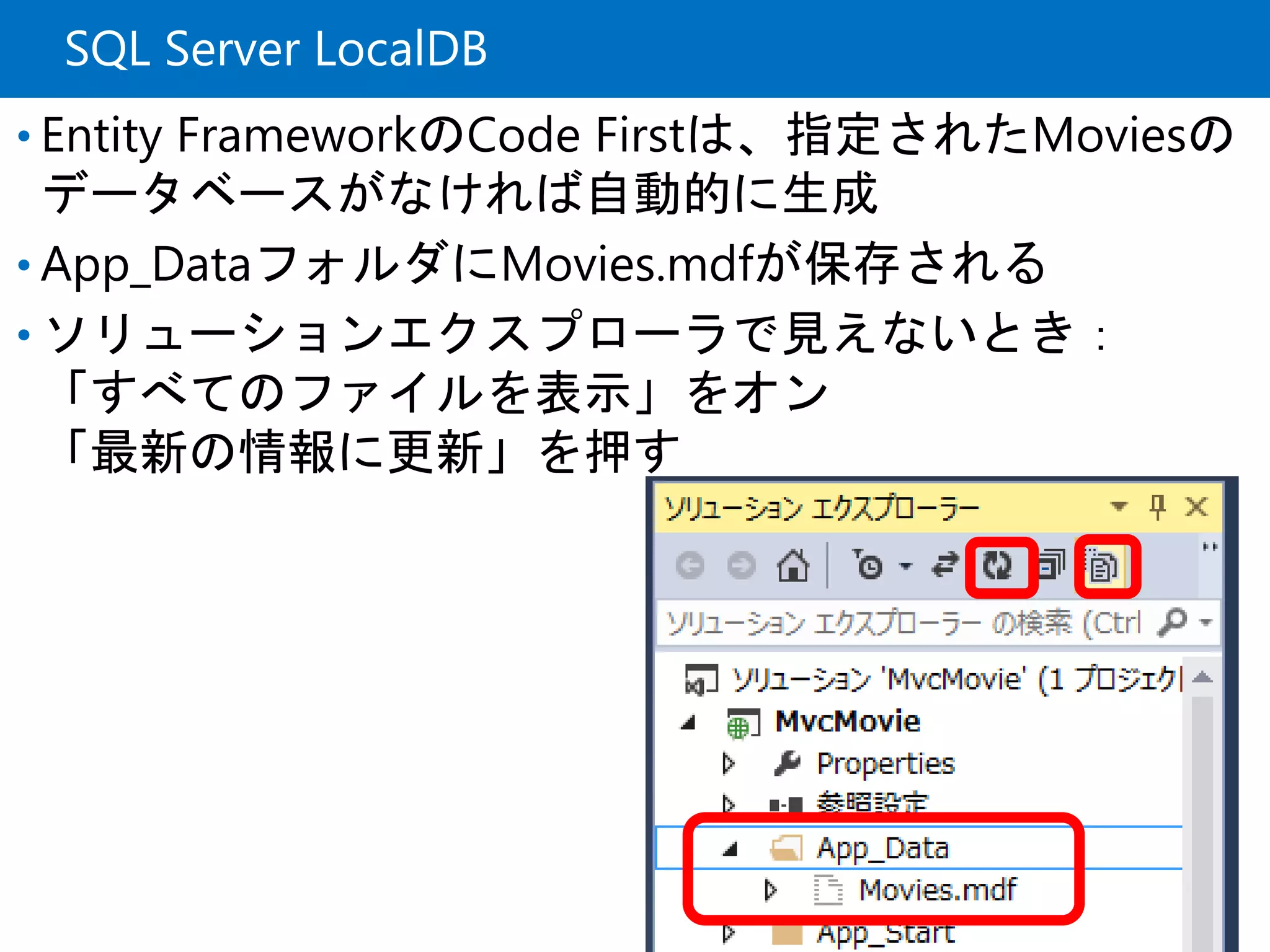Collapse the App_Data folder
This screenshot has height=952, width=1270.
click(x=730, y=848)
